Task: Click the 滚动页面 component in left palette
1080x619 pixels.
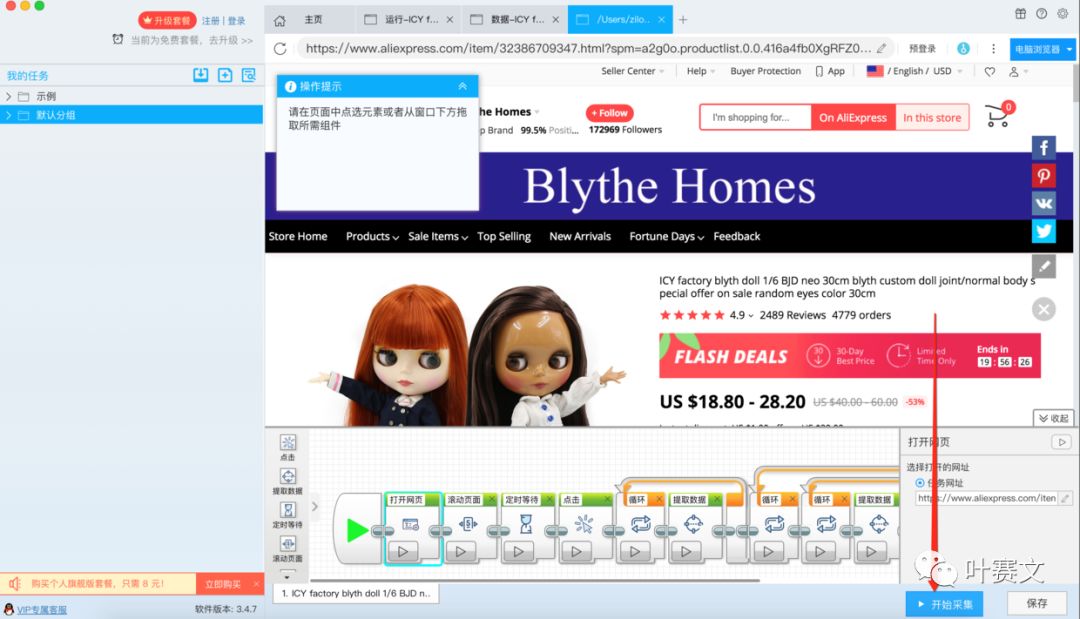Action: 288,549
